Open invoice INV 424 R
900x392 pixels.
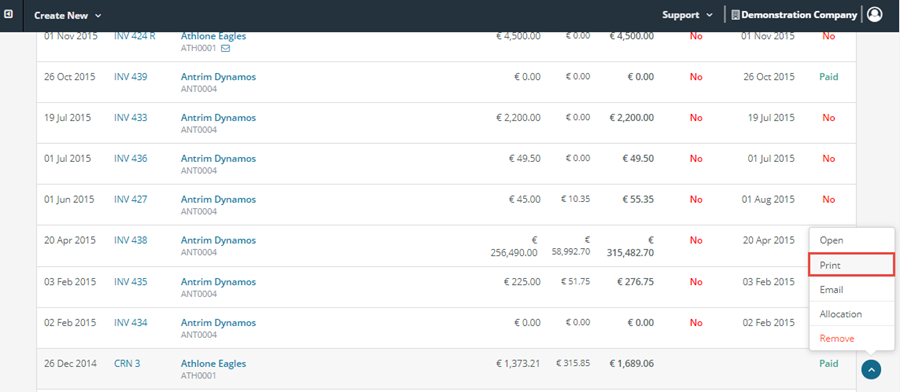[134, 36]
